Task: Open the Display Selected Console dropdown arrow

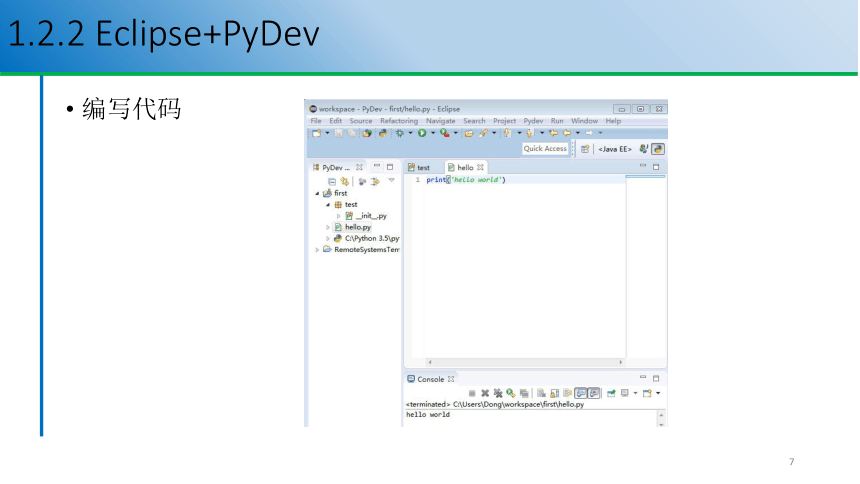Action: [x=635, y=393]
